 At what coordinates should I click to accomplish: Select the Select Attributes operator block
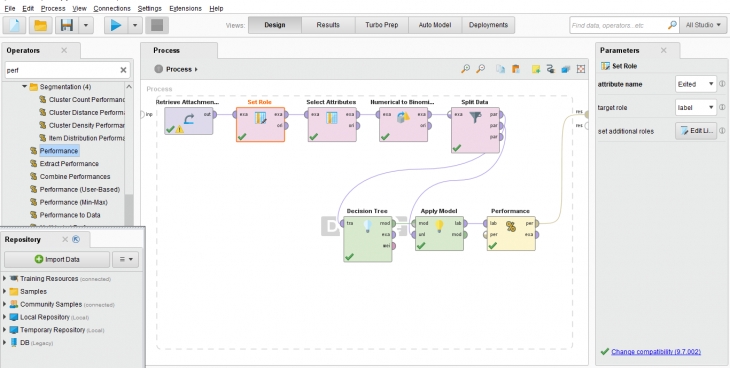pos(332,124)
